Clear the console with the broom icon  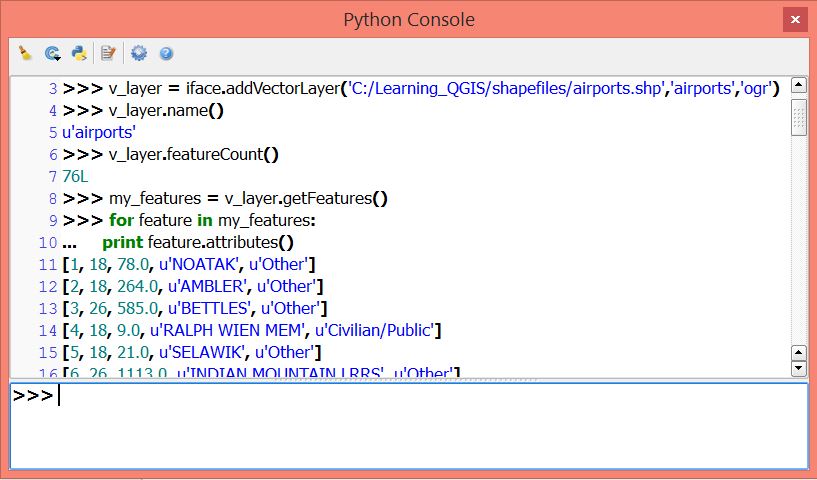click(x=24, y=53)
